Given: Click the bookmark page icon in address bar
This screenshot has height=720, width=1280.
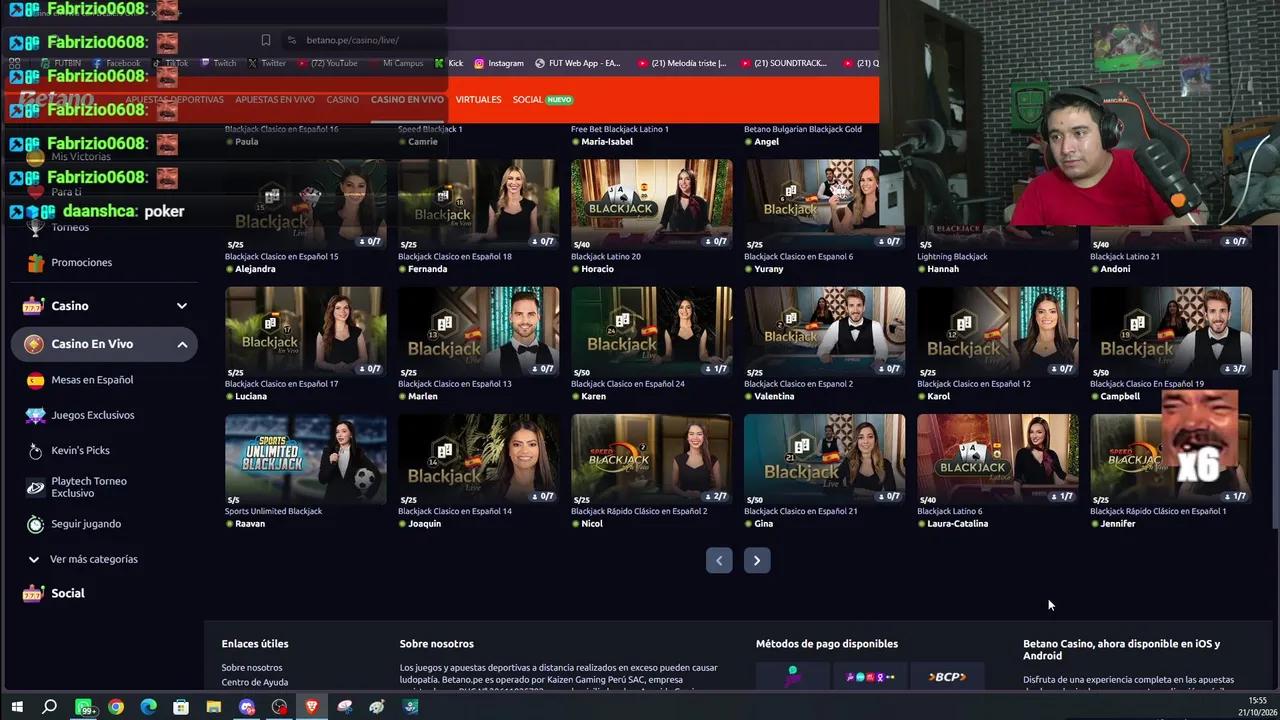Looking at the screenshot, I should 266,40.
